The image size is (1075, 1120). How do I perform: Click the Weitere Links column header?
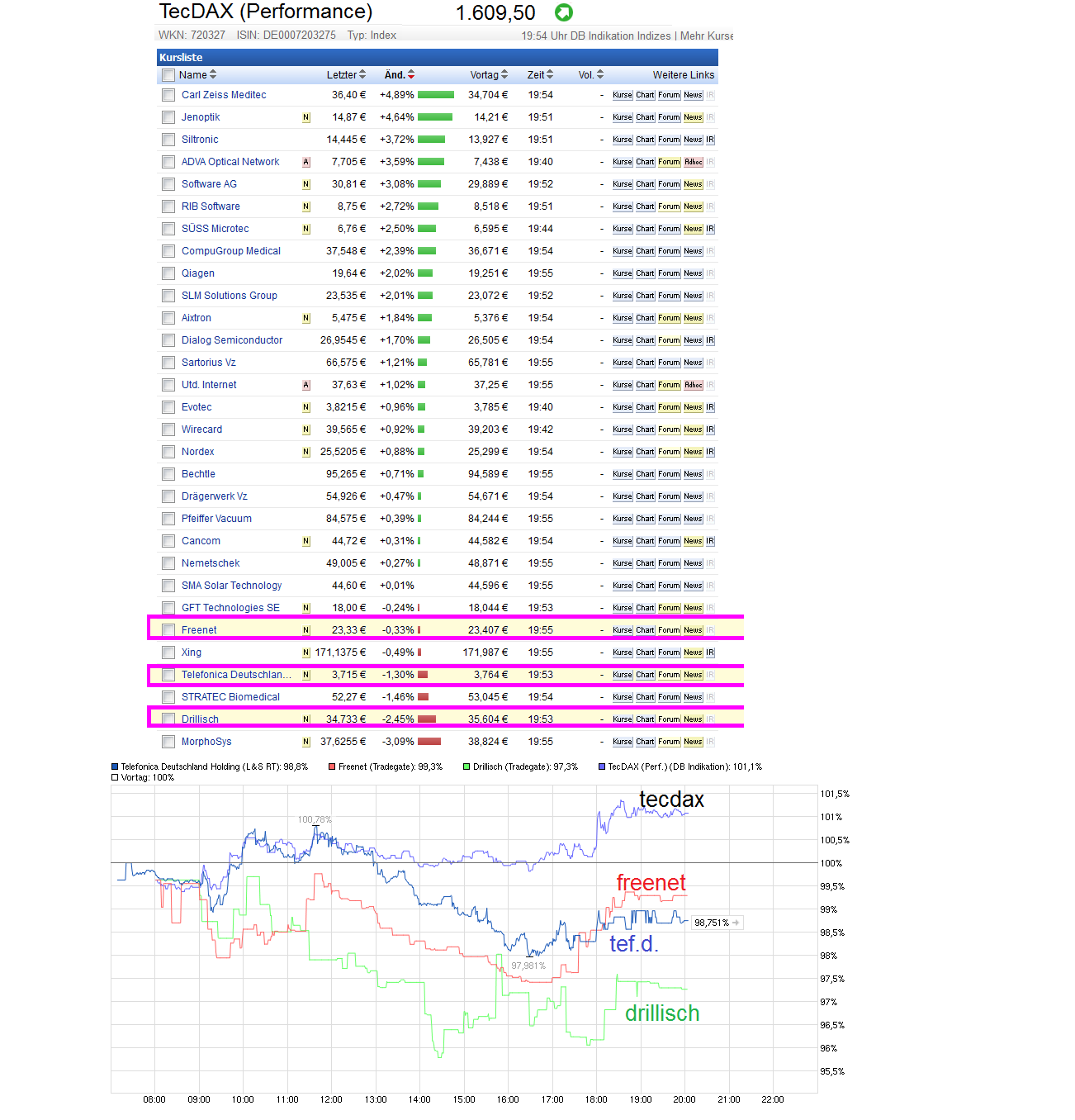684,75
